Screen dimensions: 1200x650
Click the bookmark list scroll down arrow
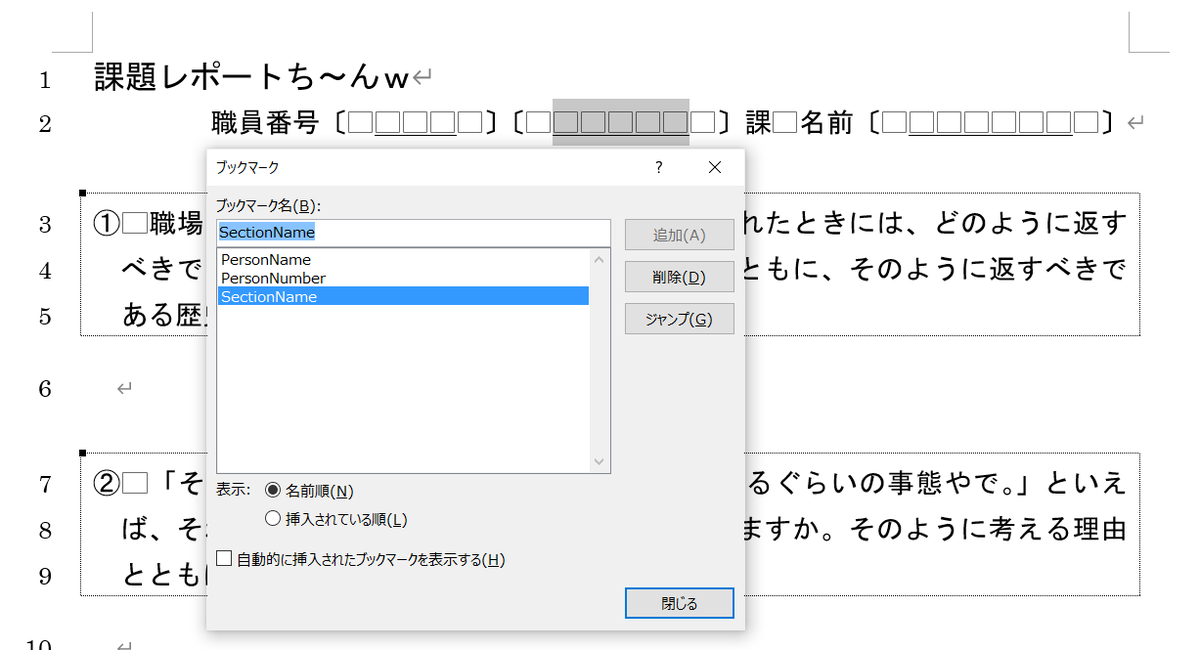tap(599, 462)
